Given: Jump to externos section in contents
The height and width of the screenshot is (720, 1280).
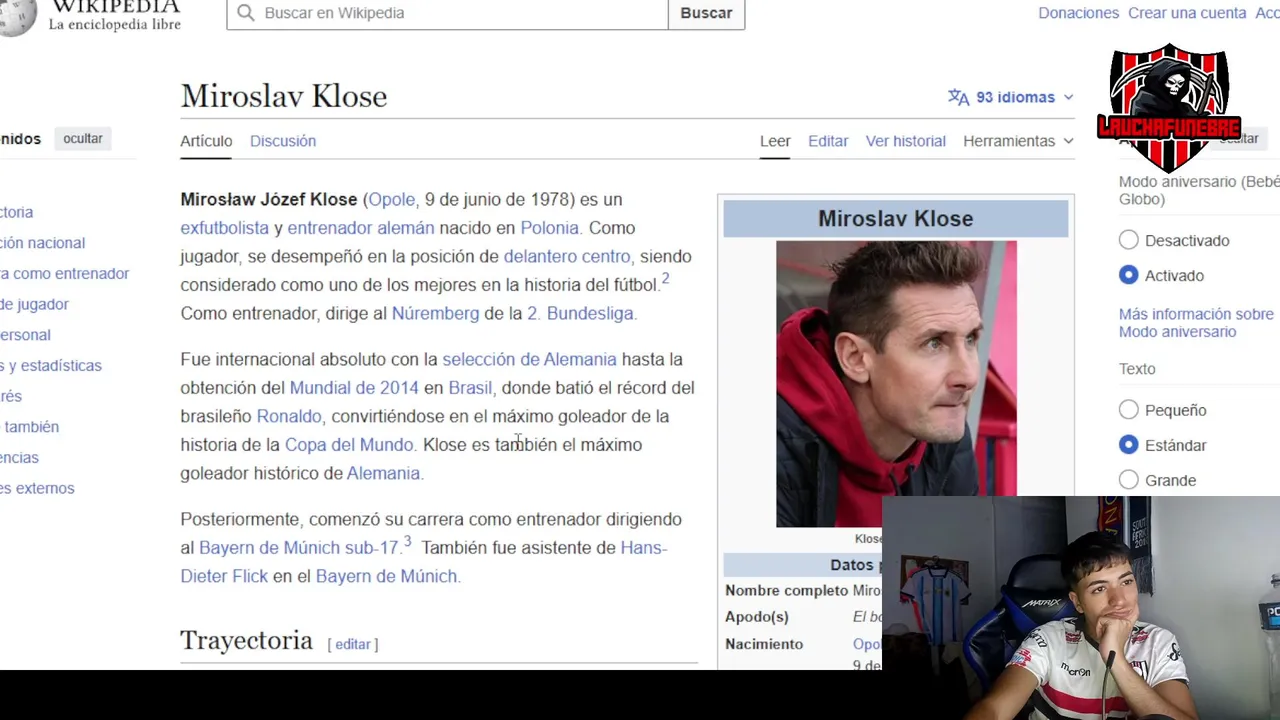Looking at the screenshot, I should (x=37, y=488).
